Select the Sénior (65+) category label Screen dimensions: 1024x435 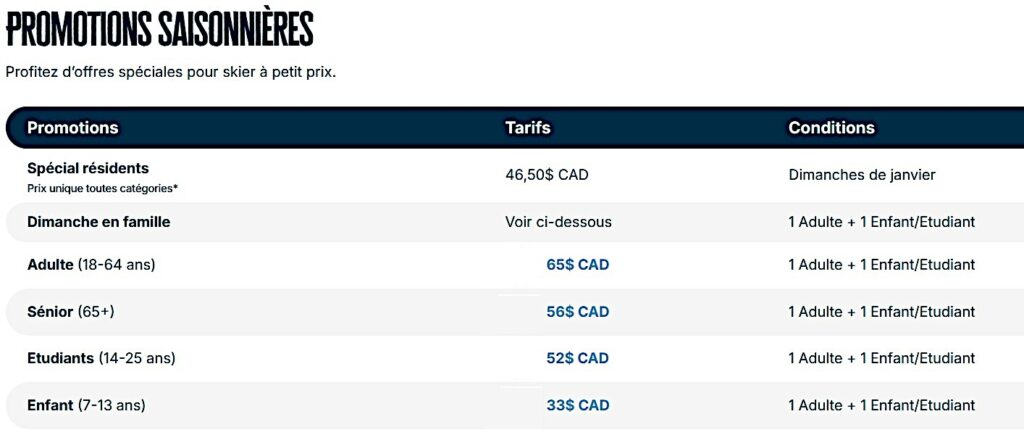pos(71,312)
